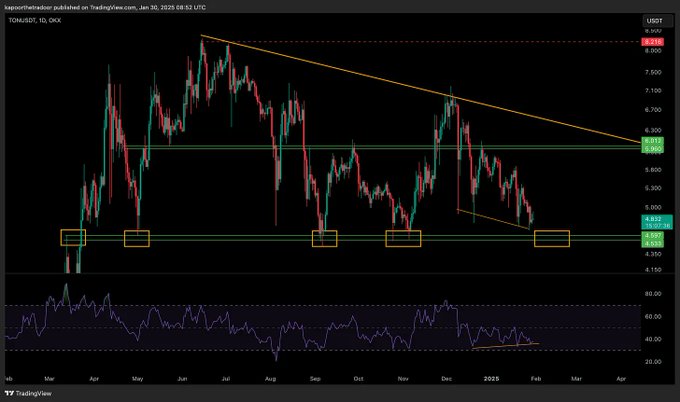Select the yellow rectangle above November

tap(403, 238)
